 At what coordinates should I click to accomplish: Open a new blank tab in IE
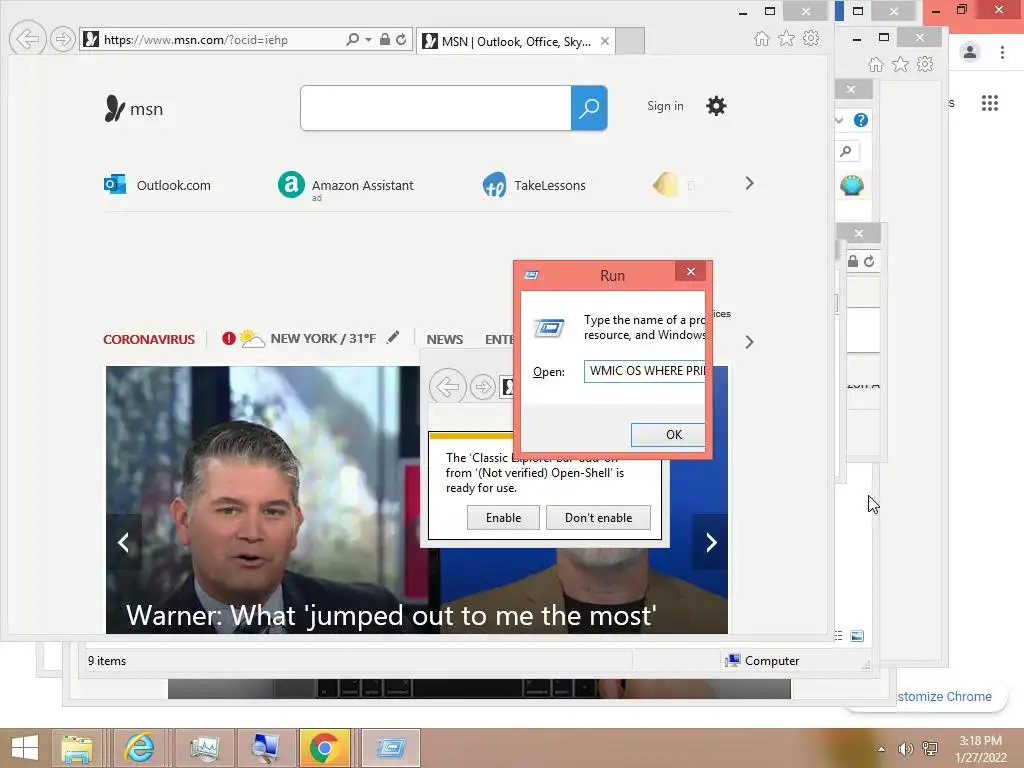point(630,41)
